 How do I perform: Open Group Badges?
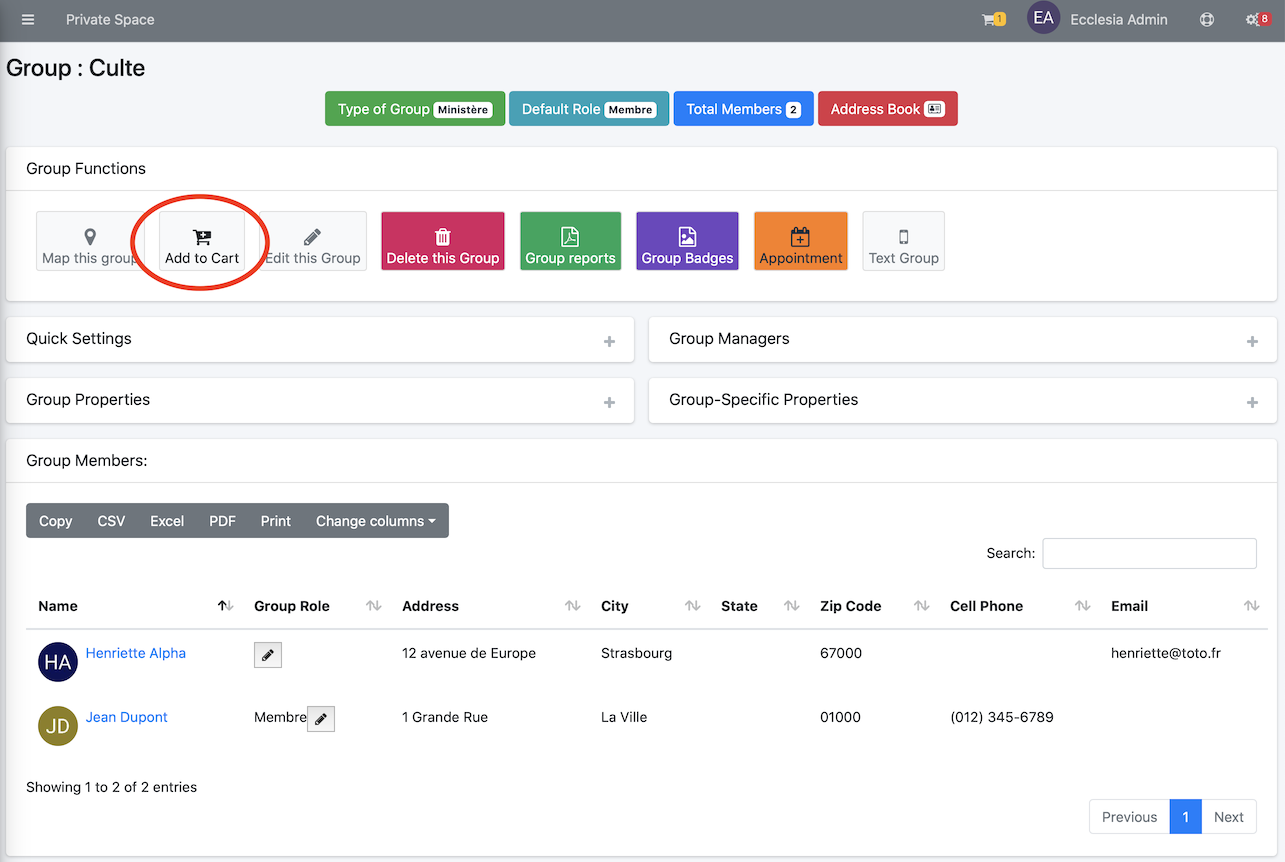coord(687,241)
